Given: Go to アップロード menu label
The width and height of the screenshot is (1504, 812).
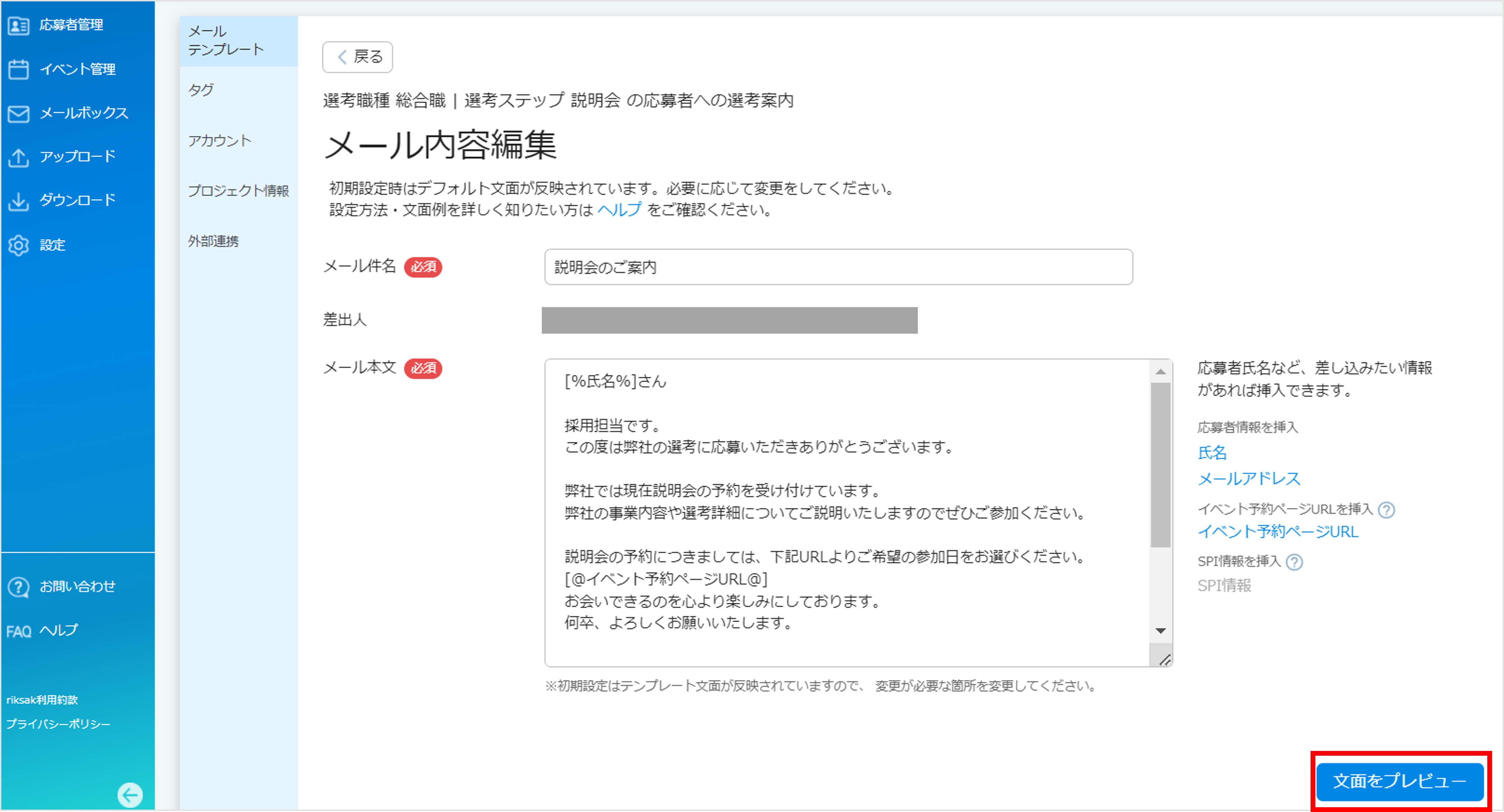Looking at the screenshot, I should coord(78,157).
